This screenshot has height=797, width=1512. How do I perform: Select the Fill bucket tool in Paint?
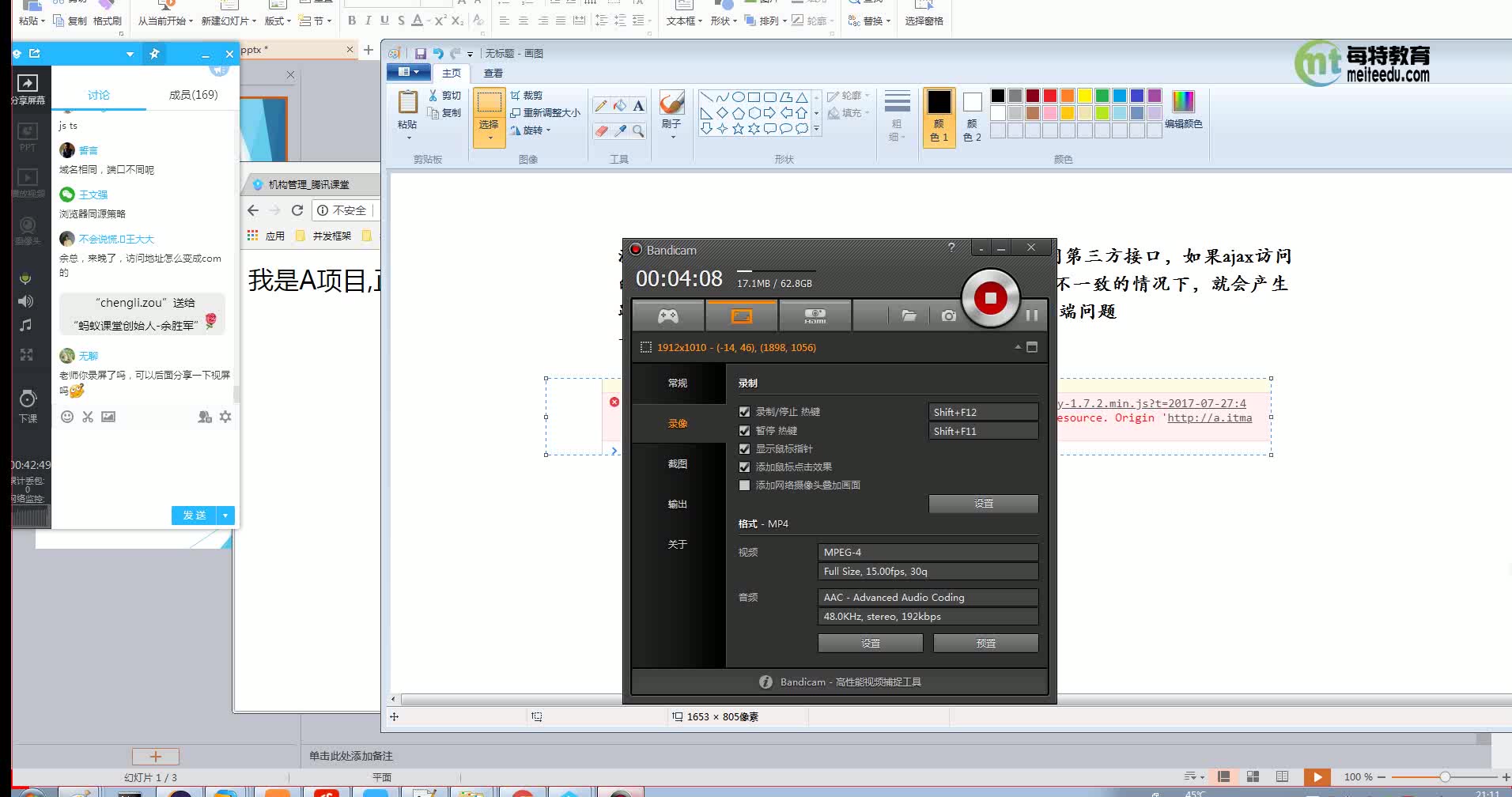click(x=620, y=105)
